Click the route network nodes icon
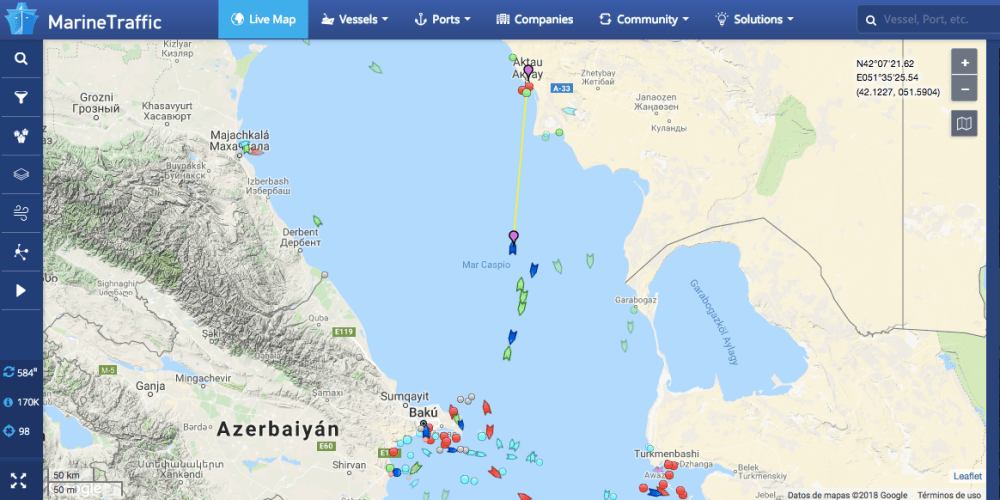 pyautogui.click(x=21, y=252)
